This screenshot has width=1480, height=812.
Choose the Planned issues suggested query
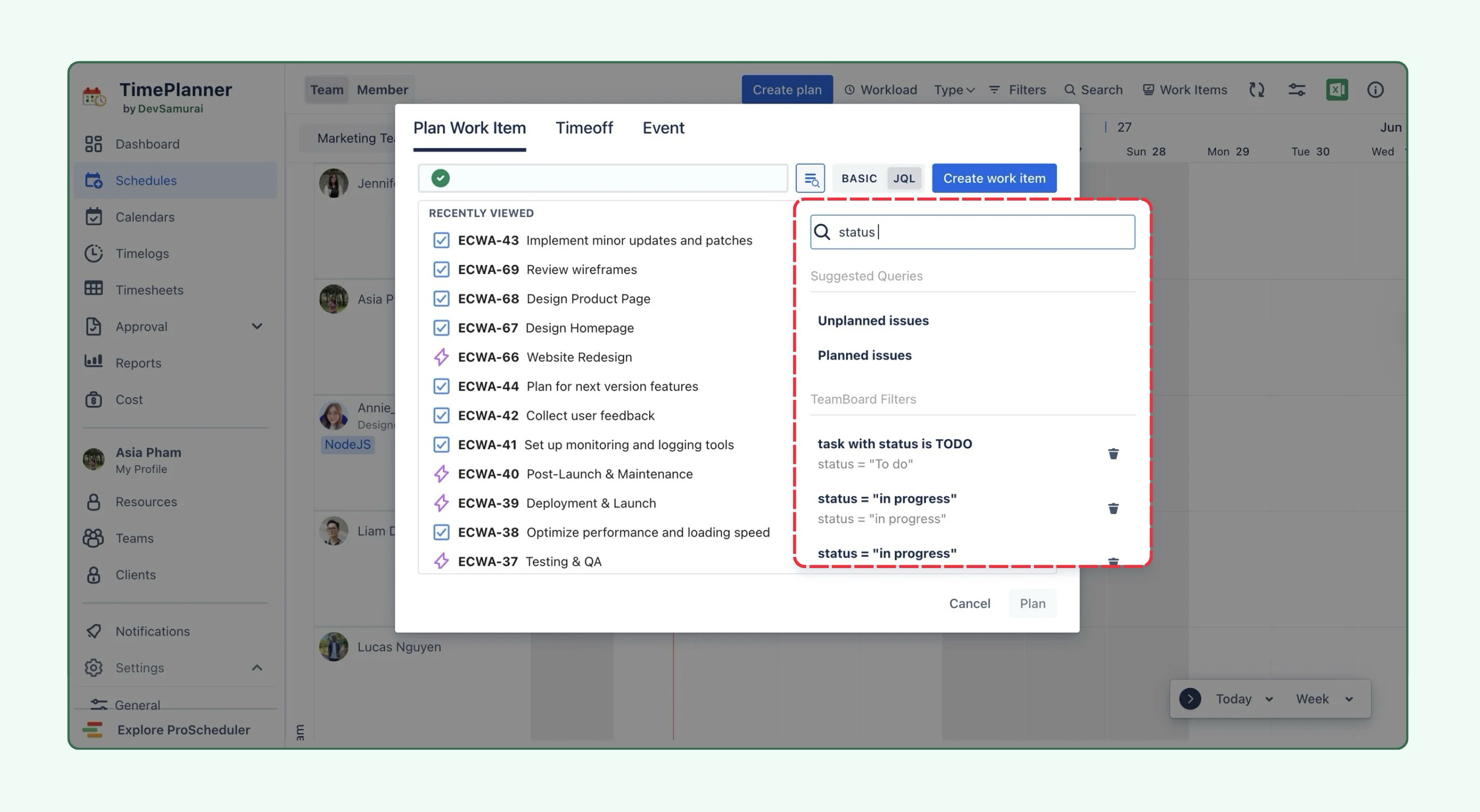[864, 355]
